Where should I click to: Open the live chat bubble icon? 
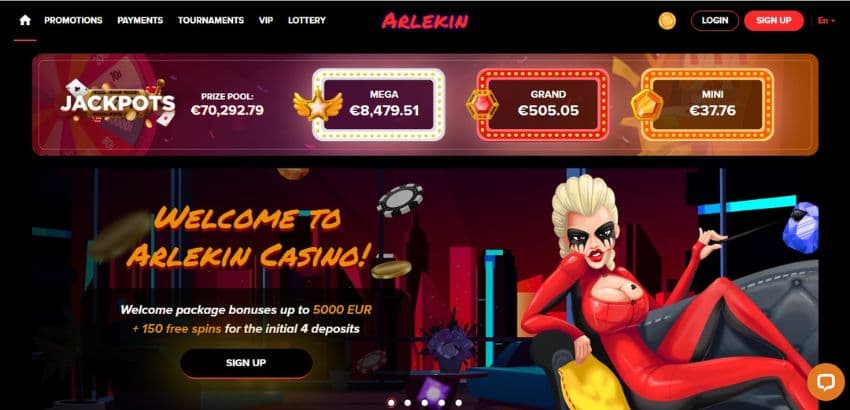tap(825, 382)
